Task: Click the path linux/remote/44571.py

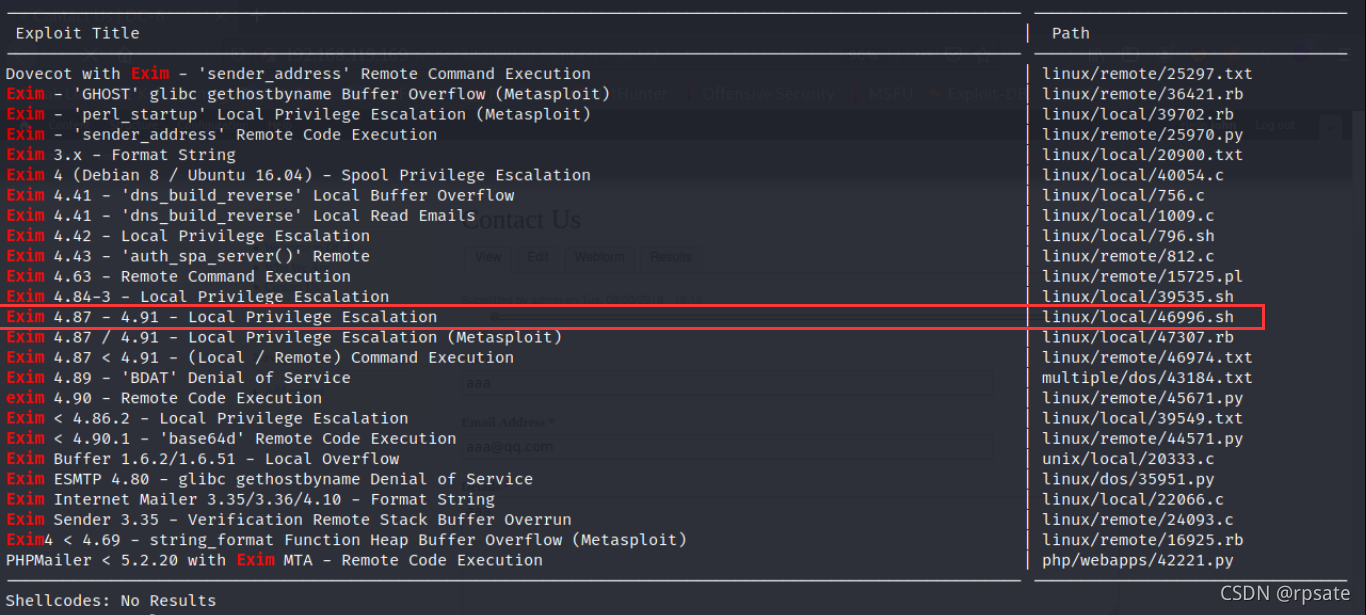Action: click(1142, 439)
